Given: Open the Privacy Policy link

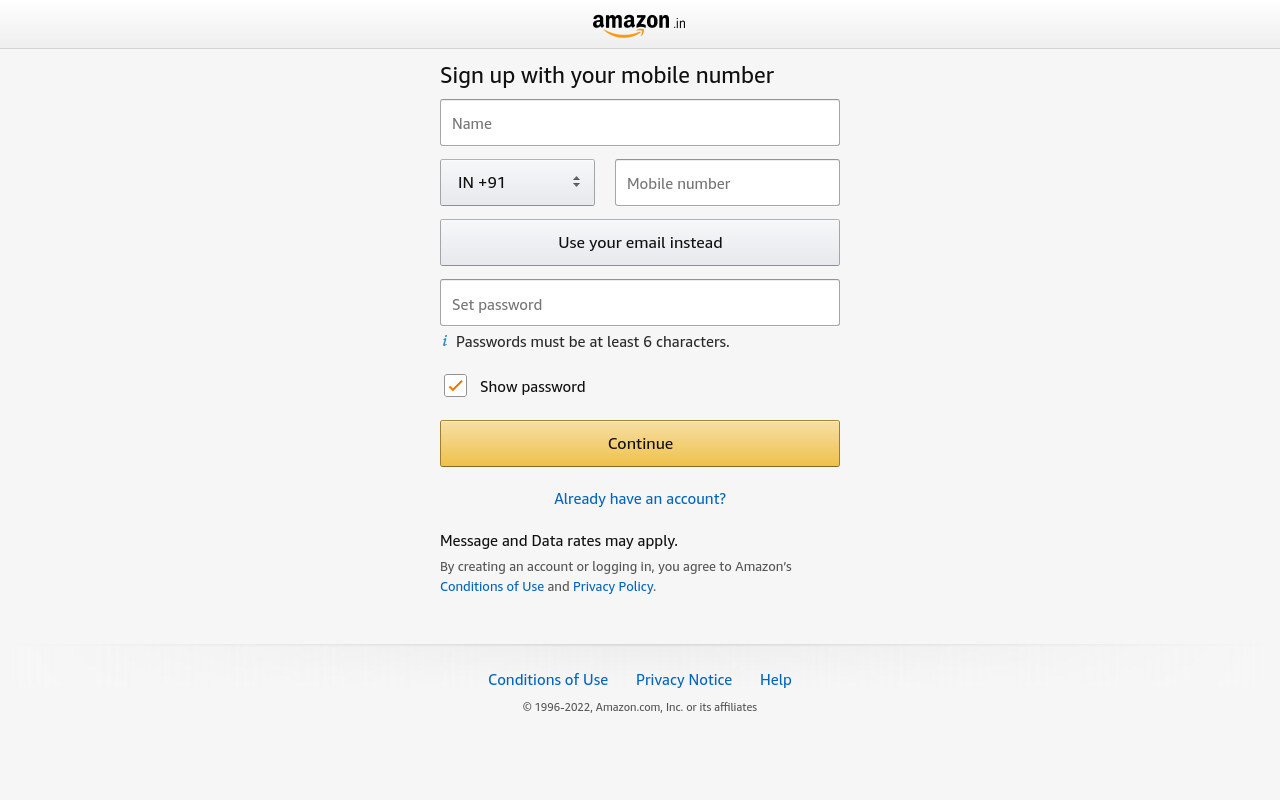Looking at the screenshot, I should click(x=613, y=586).
